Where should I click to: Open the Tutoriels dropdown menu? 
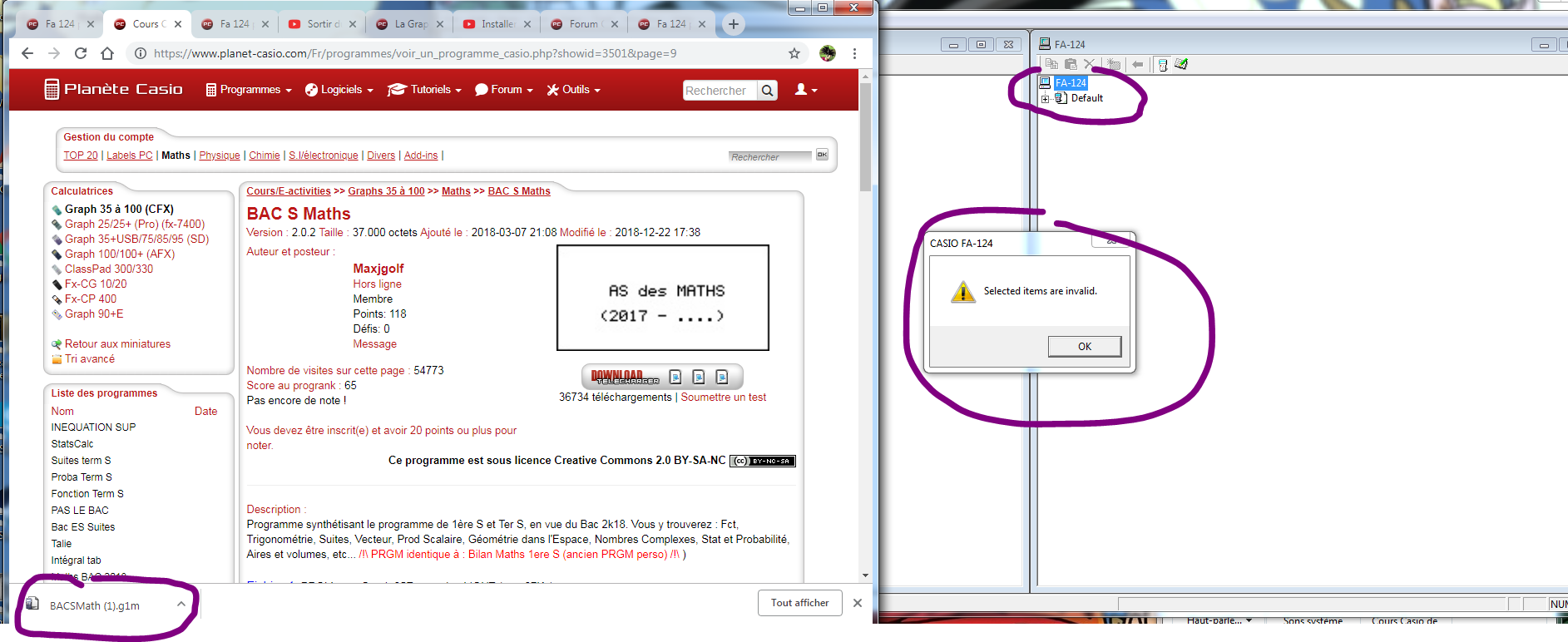[424, 90]
